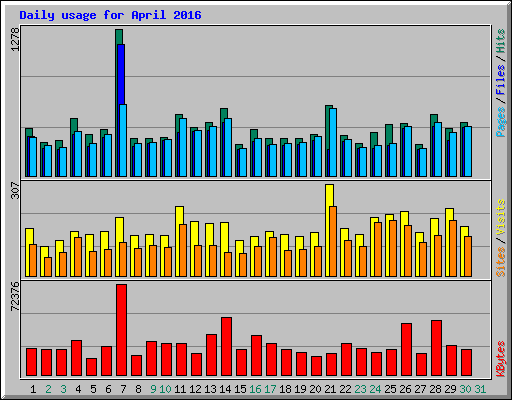Select day label 27 on the x-axis

(x=420, y=389)
